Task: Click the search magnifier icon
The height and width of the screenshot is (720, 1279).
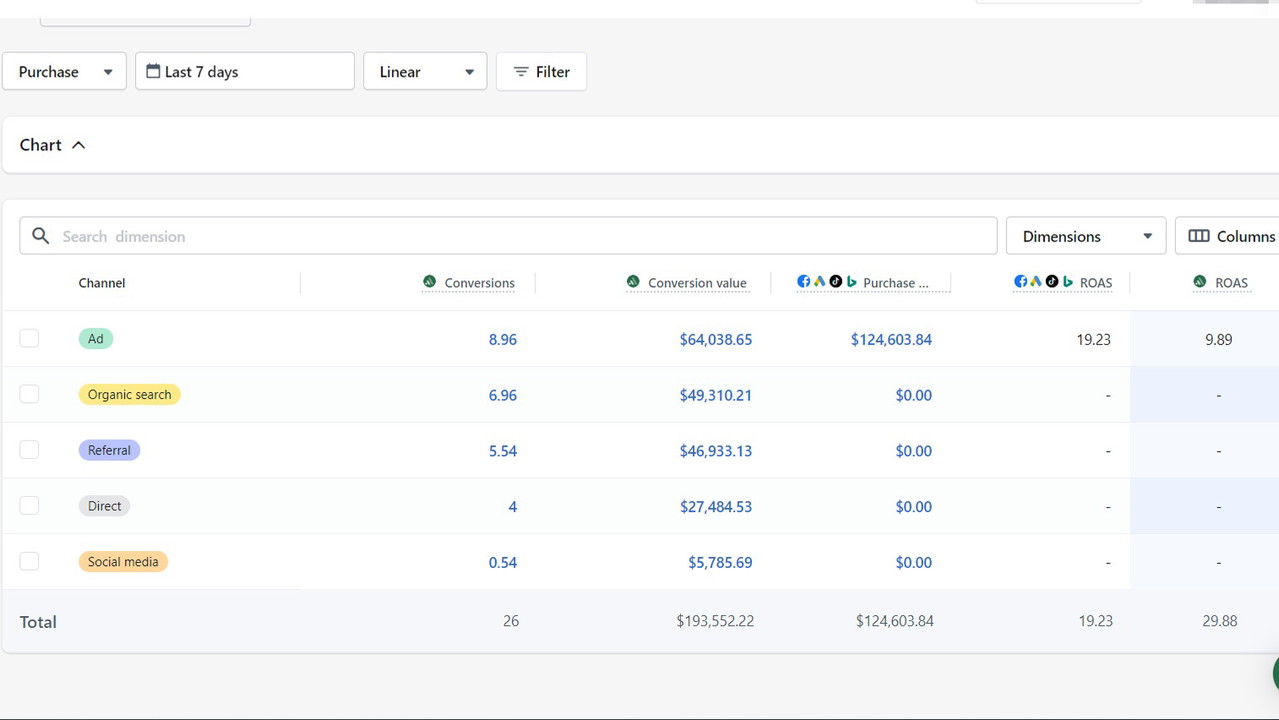Action: 40,236
